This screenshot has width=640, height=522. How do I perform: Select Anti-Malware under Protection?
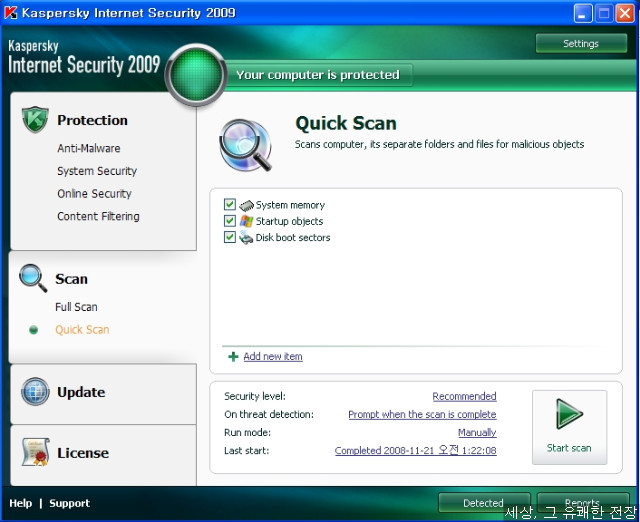[89, 148]
